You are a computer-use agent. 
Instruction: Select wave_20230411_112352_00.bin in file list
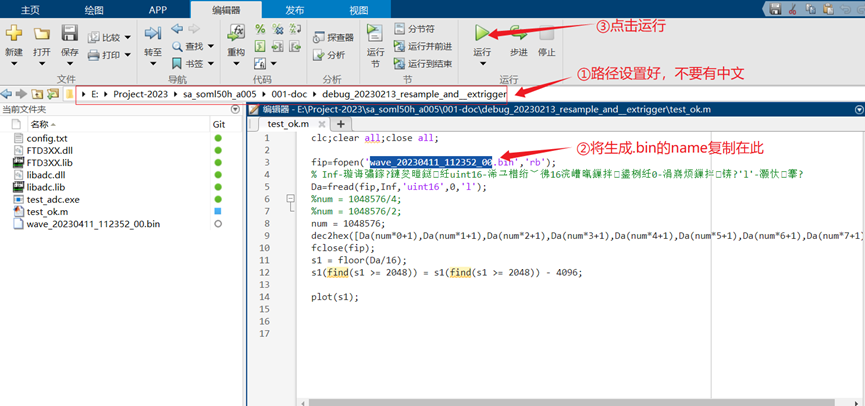pos(93,223)
